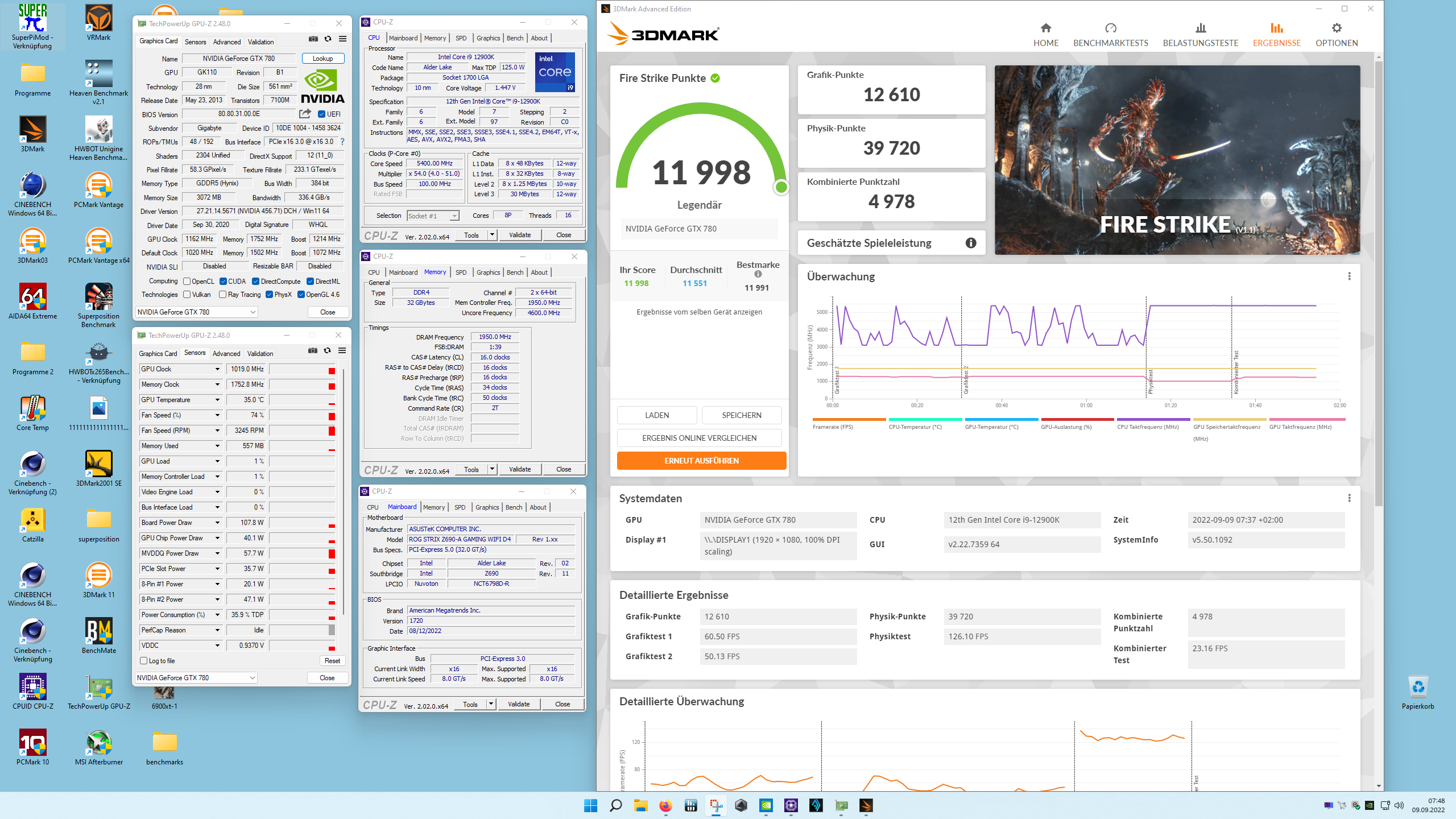Open Superposition Benchmark desktop icon

(99, 305)
